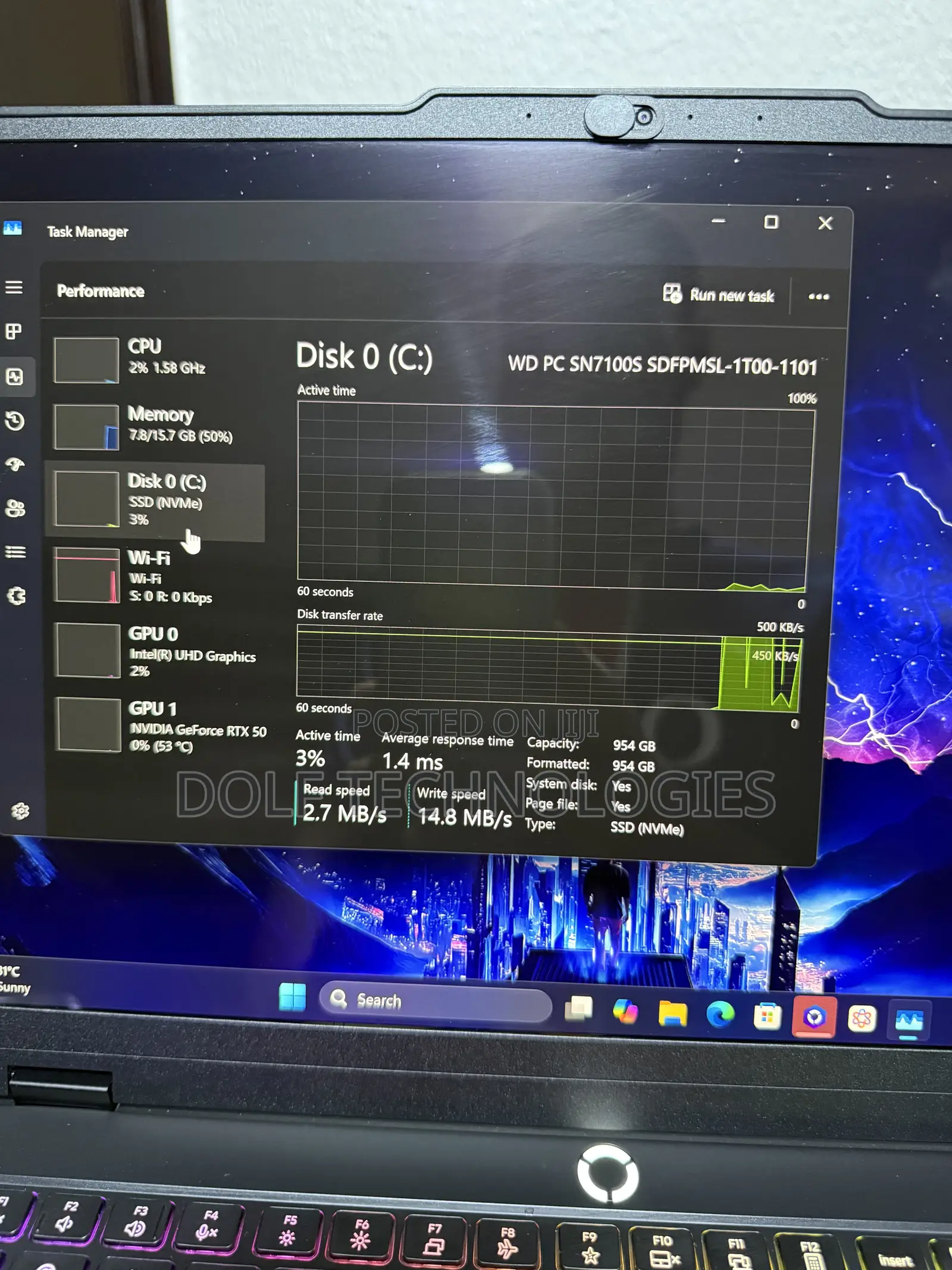
Task: Open the flower-shaped app icon on taskbar
Action: (x=862, y=1019)
